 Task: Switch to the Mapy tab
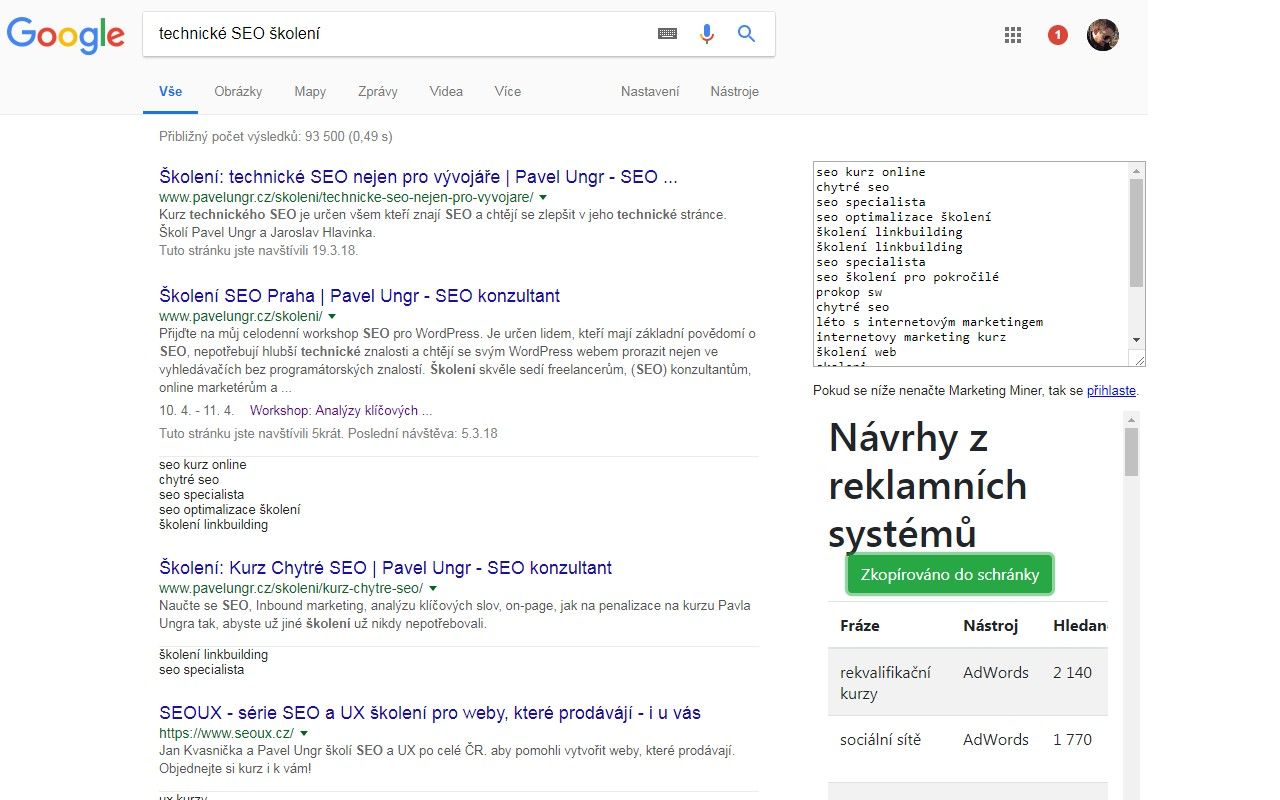[x=310, y=91]
